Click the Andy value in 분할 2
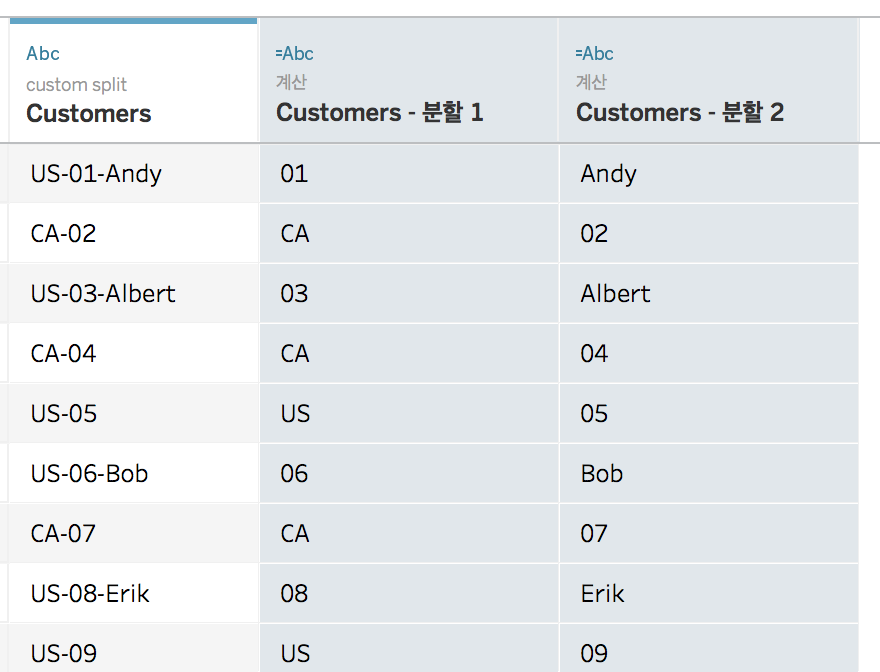Screen dimensions: 880x672 pos(608,174)
